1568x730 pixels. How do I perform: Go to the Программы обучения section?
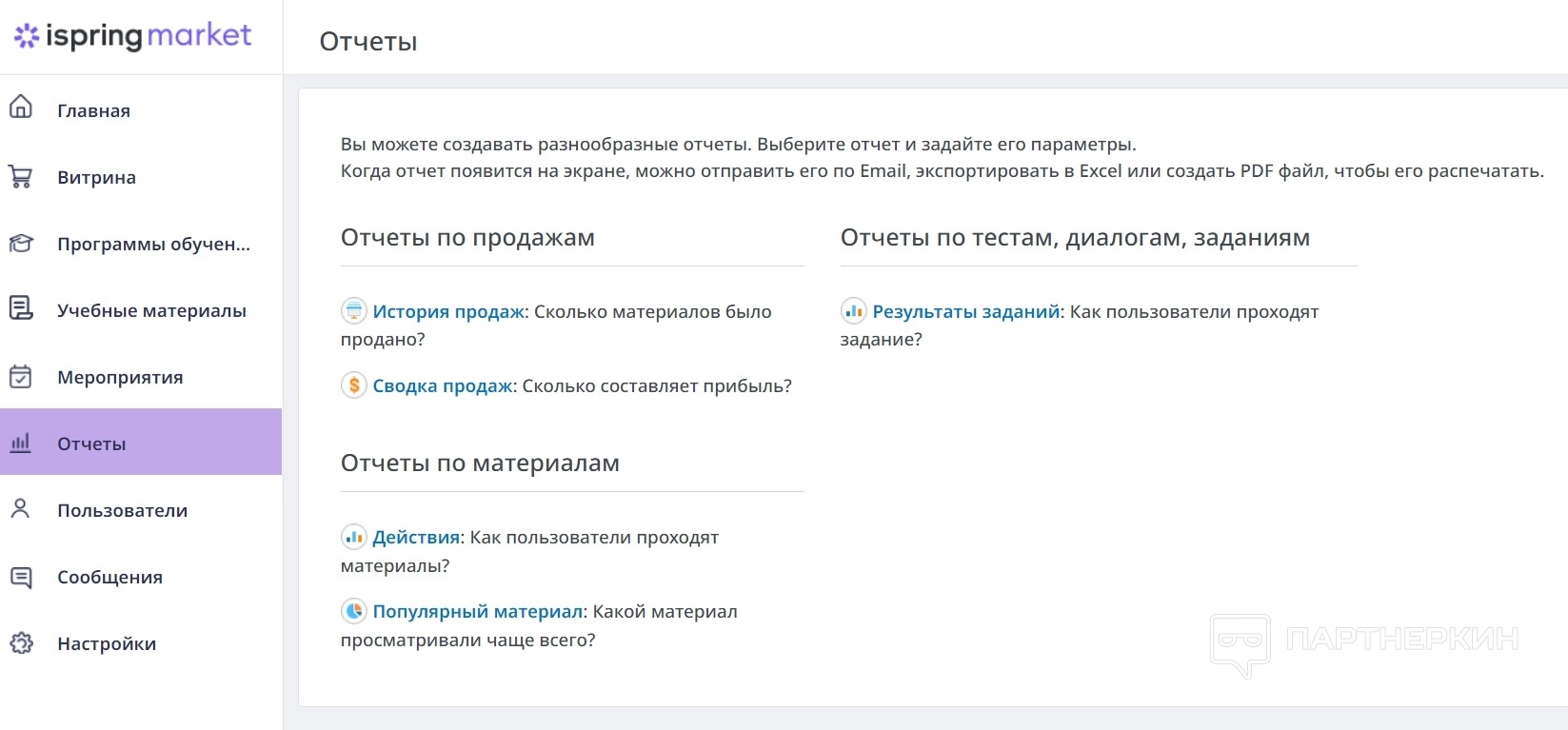(x=153, y=244)
